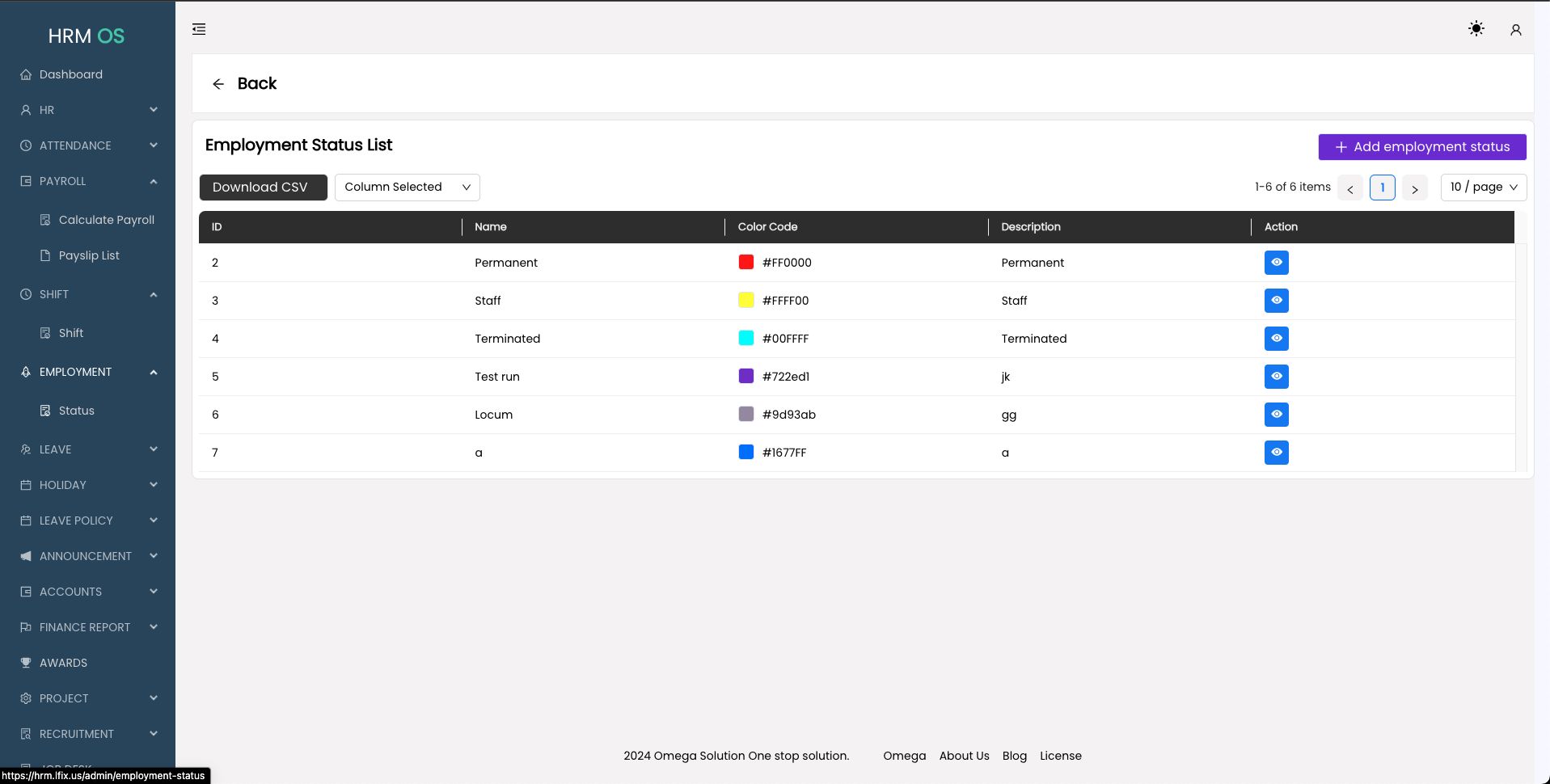
Task: Click the Finance Report flag icon
Action: [26, 627]
